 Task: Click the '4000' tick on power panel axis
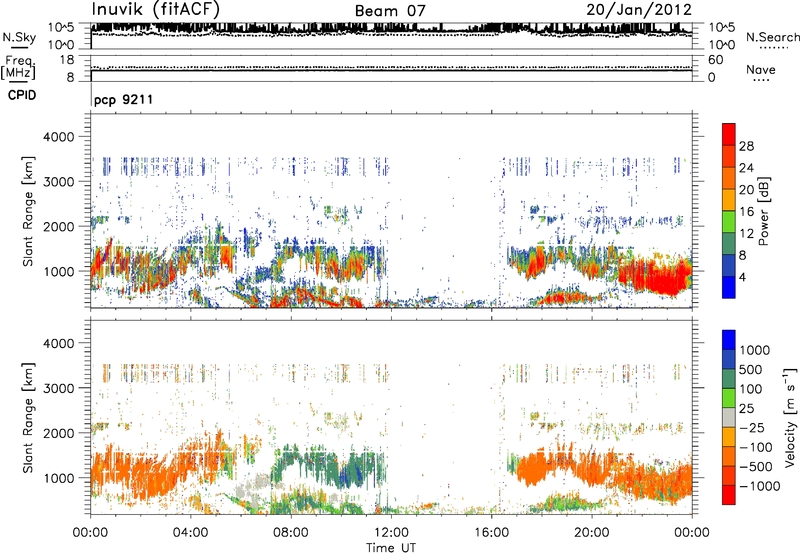point(58,137)
